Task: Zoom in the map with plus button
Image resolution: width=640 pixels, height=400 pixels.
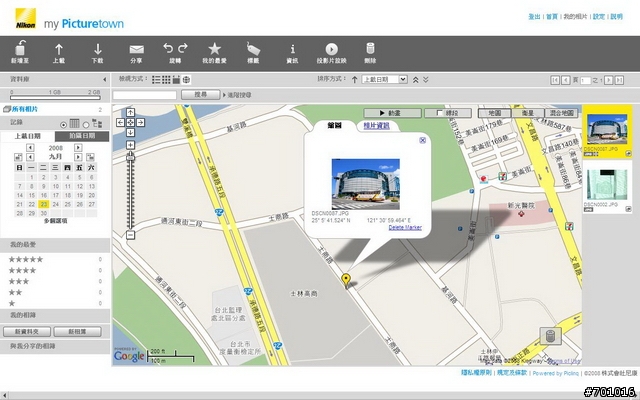Action: 130,145
